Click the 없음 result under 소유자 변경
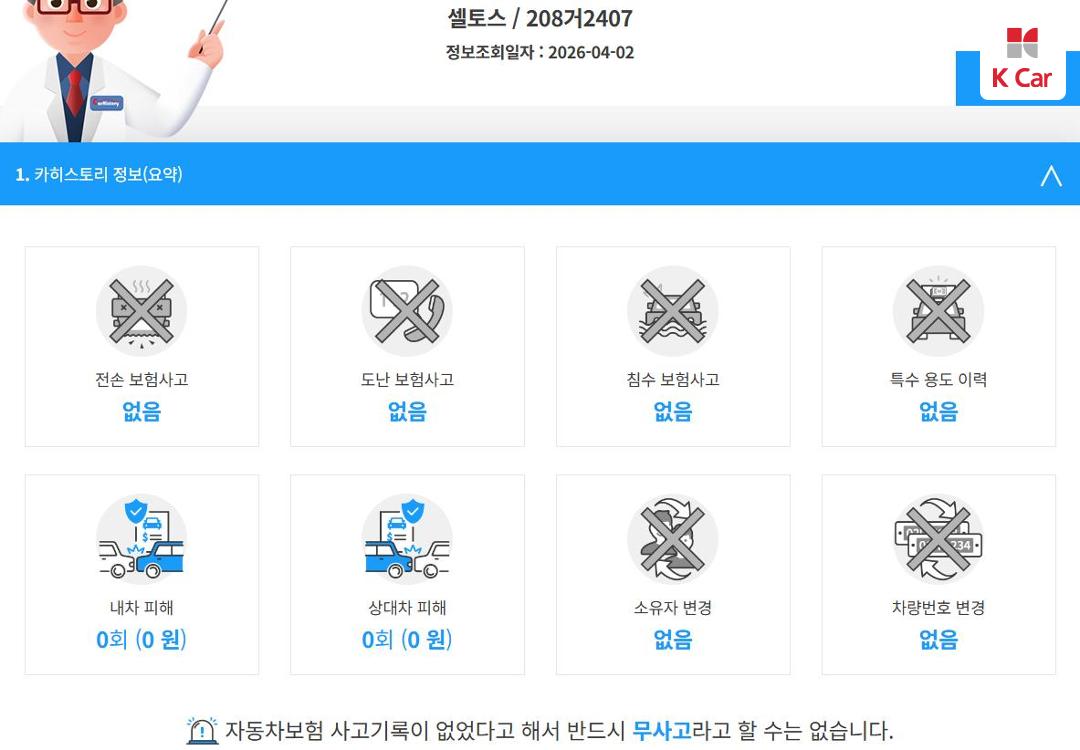 pos(673,640)
